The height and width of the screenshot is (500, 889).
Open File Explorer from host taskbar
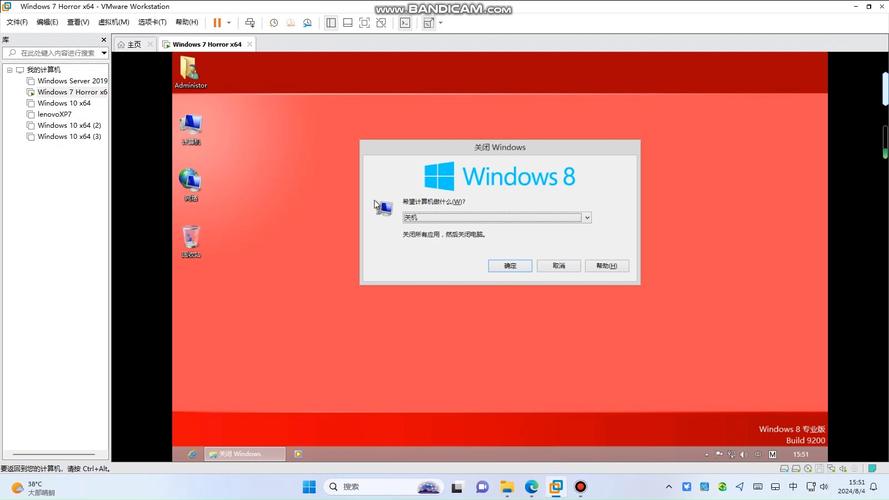click(507, 486)
